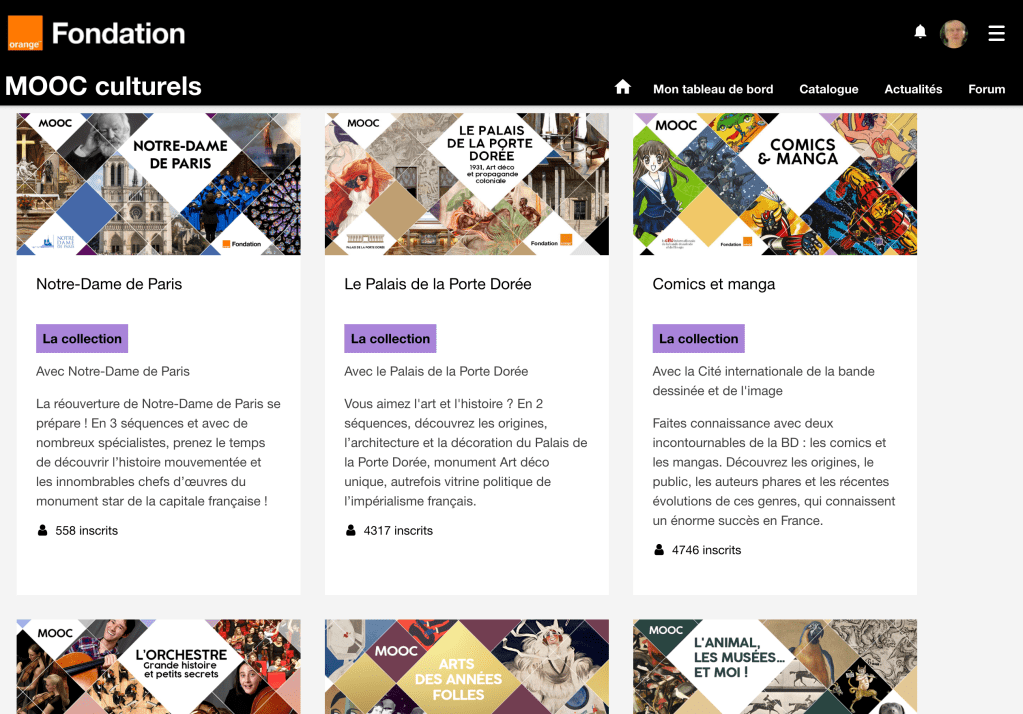Open the user profile avatar
Viewport: 1023px width, 714px height.
(x=953, y=33)
